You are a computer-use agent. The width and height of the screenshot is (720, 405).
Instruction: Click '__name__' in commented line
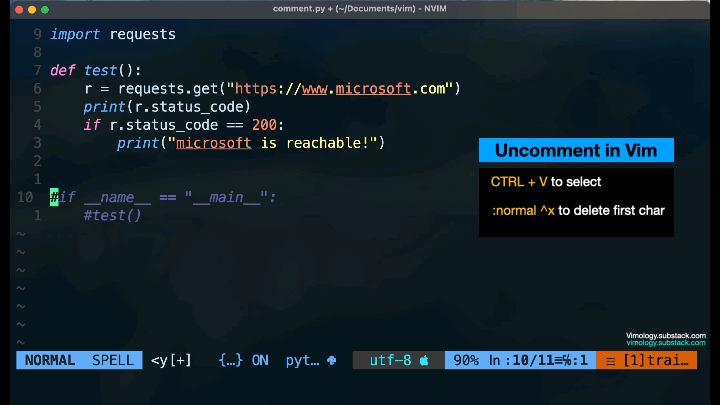point(117,198)
